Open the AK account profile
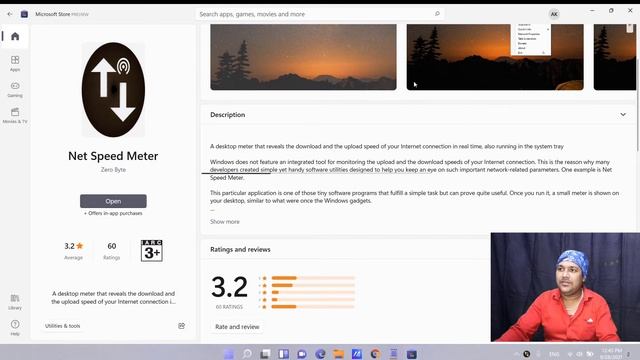This screenshot has height=360, width=640. (x=554, y=14)
